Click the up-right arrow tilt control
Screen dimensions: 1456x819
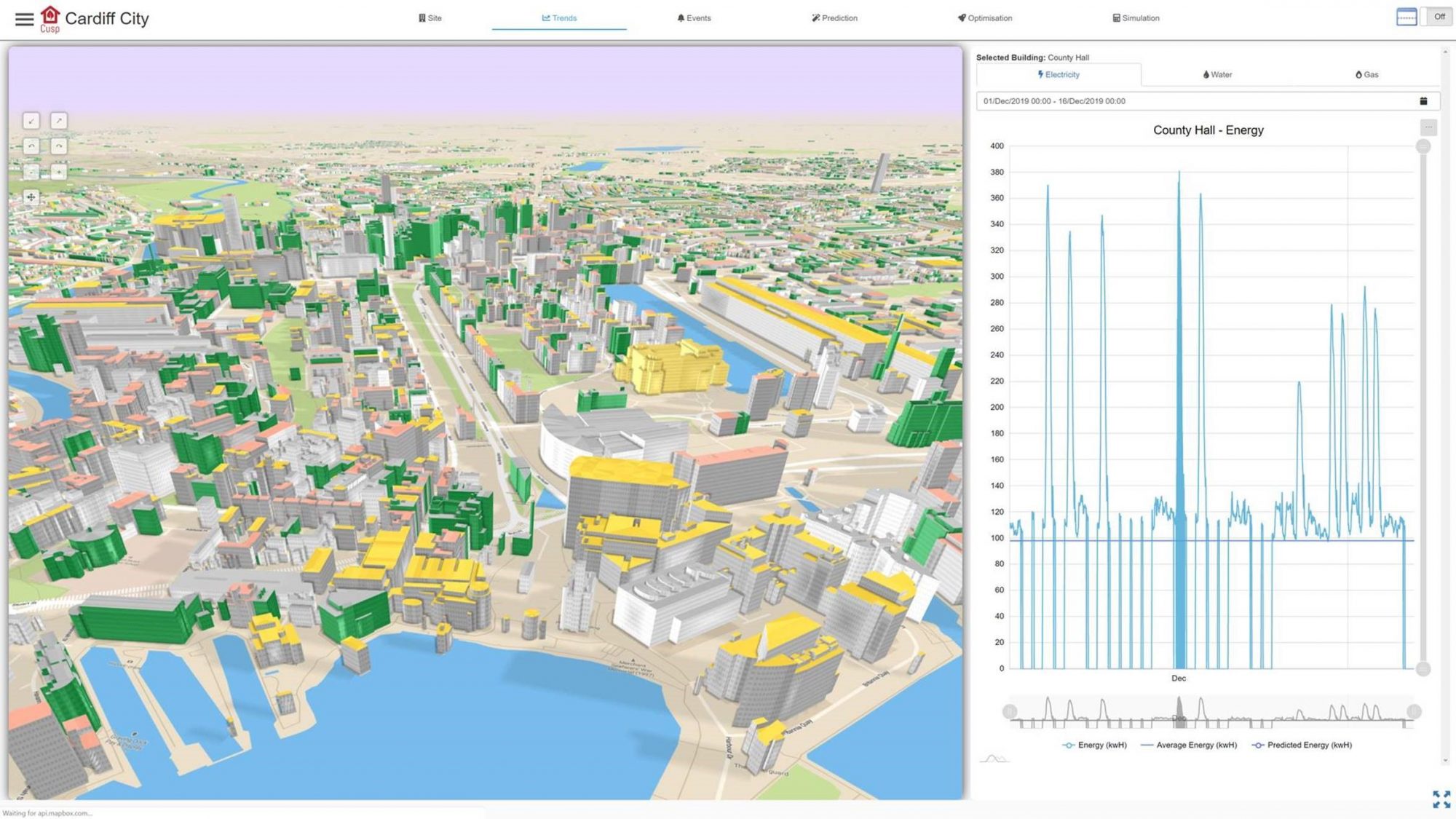(59, 121)
